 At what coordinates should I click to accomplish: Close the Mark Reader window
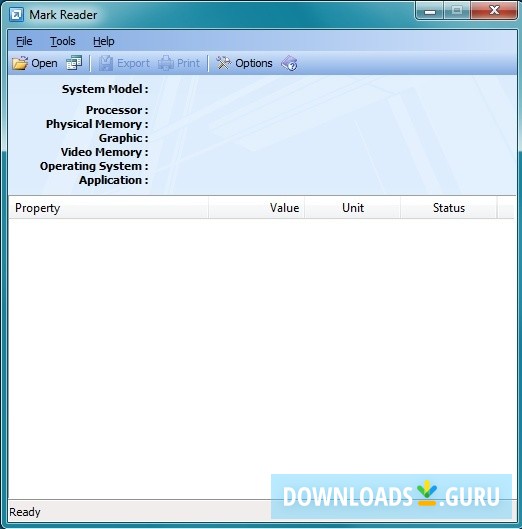click(494, 11)
